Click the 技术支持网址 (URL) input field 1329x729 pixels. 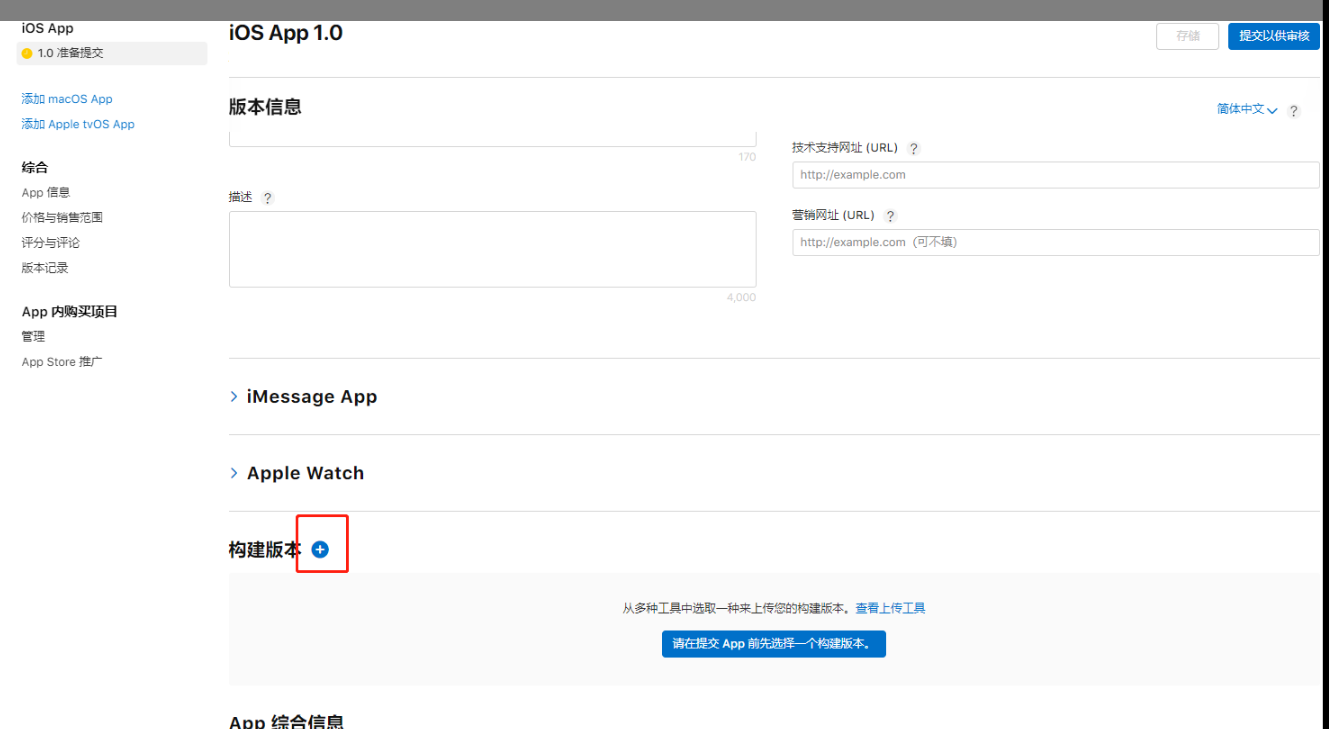pyautogui.click(x=1056, y=175)
